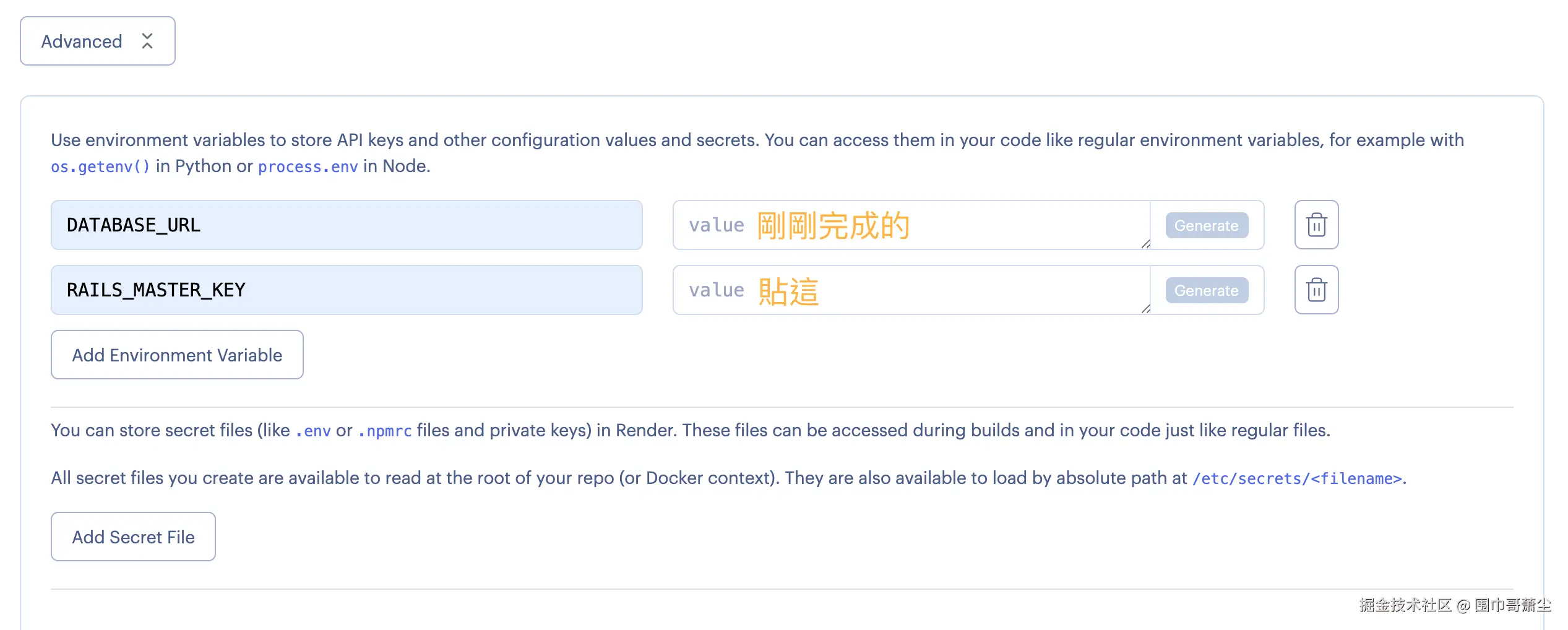Click the 掘金技术社区 watermark text

pos(1405,605)
